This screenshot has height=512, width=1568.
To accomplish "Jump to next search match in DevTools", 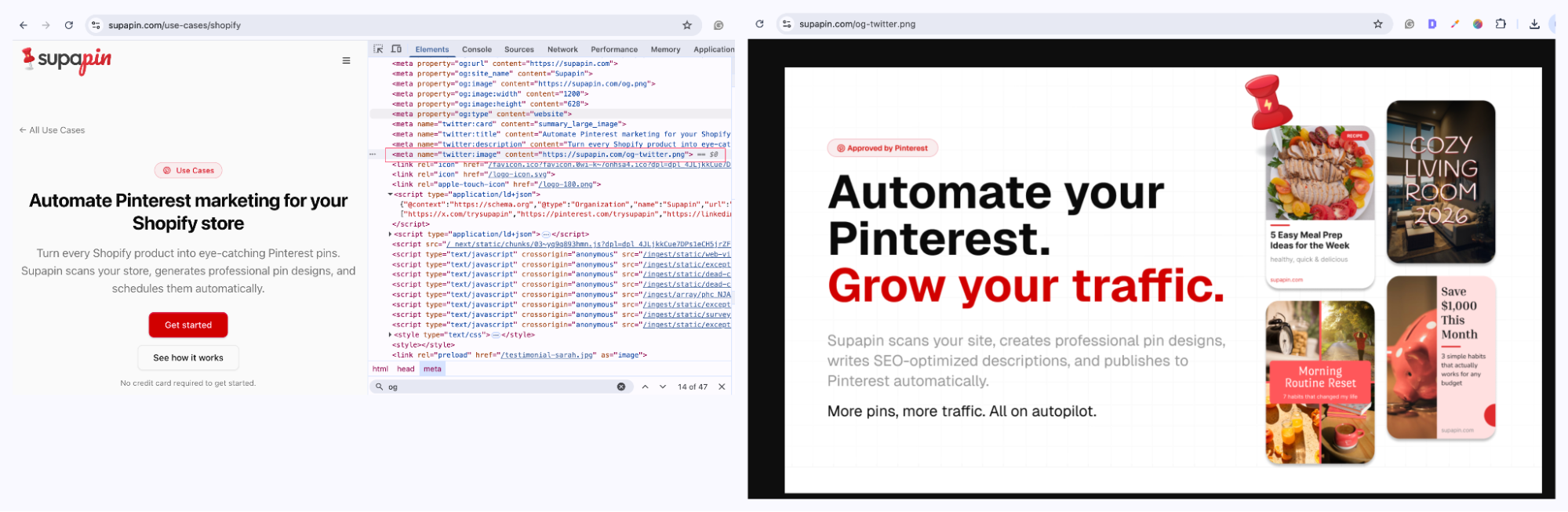I will tap(663, 387).
